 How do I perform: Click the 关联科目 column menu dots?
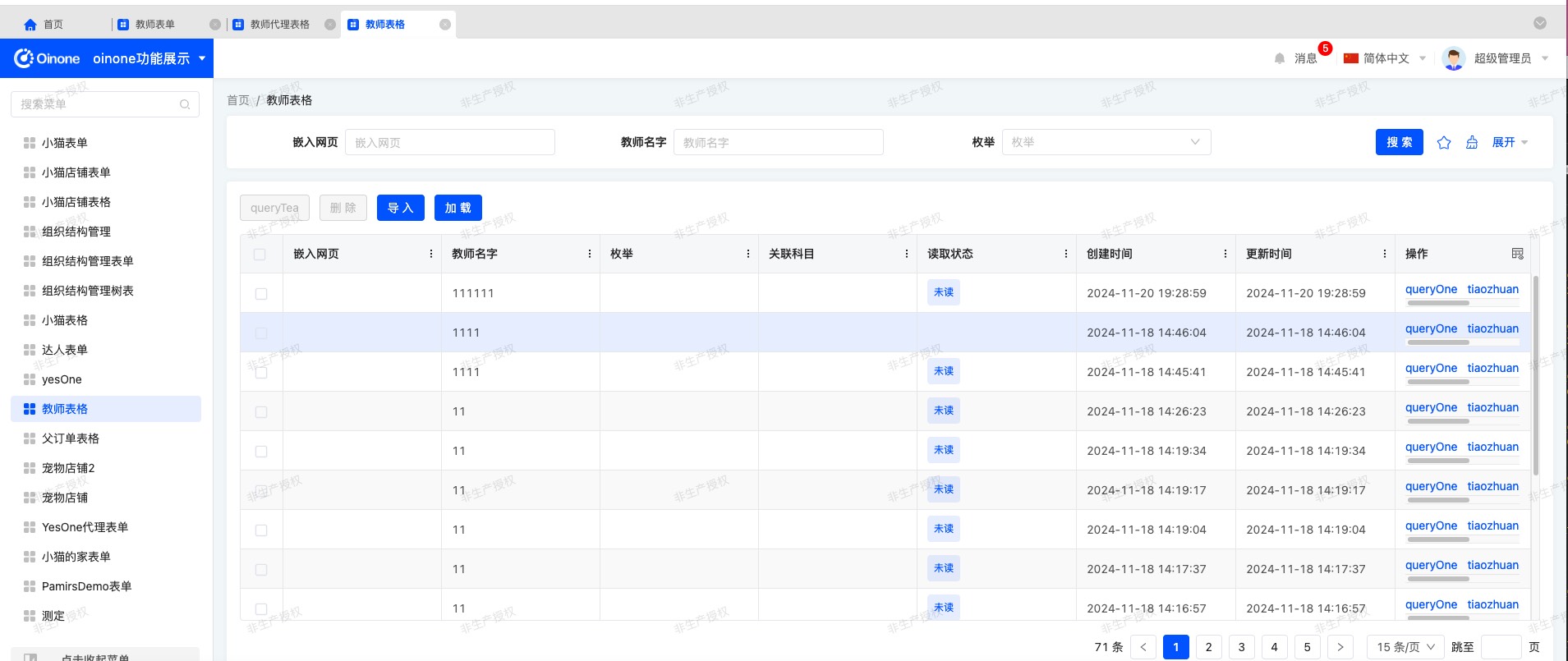coord(907,254)
